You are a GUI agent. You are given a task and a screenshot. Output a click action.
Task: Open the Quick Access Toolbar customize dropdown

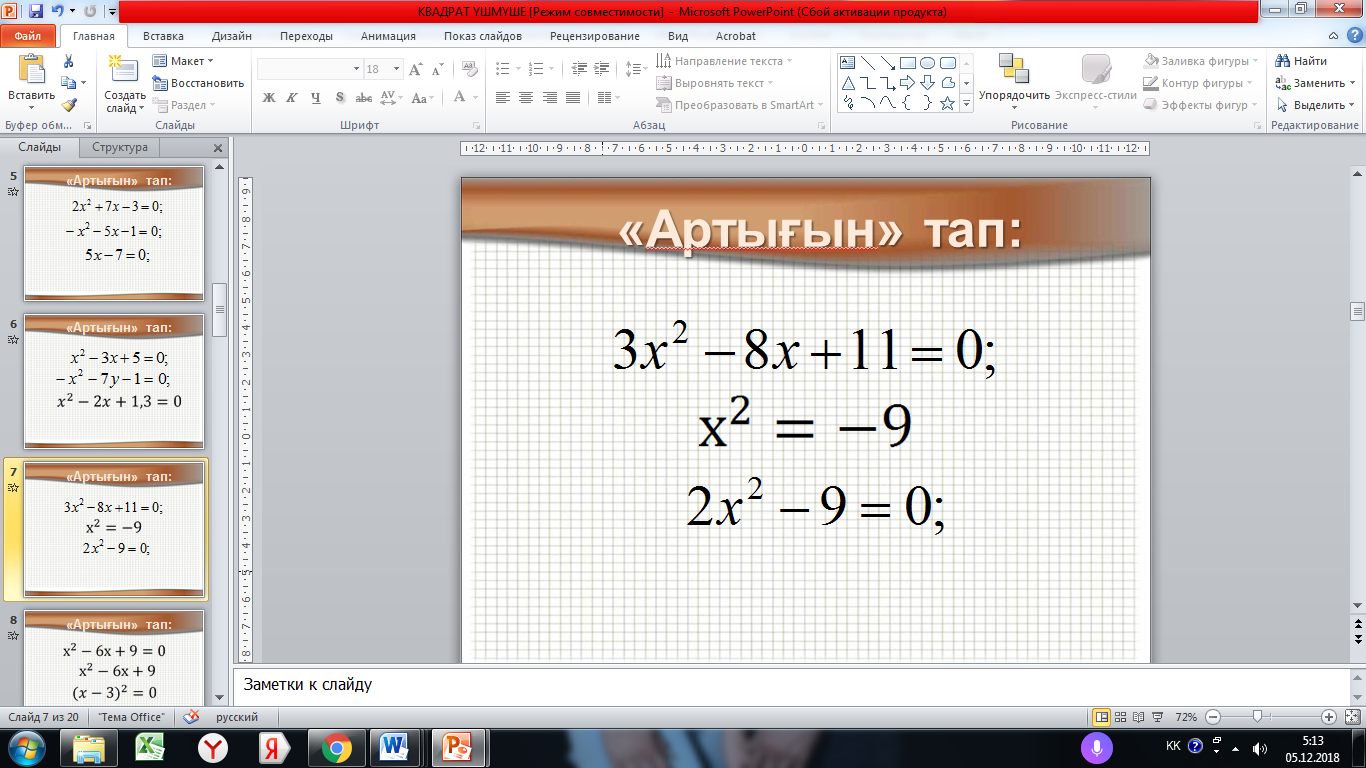[111, 12]
